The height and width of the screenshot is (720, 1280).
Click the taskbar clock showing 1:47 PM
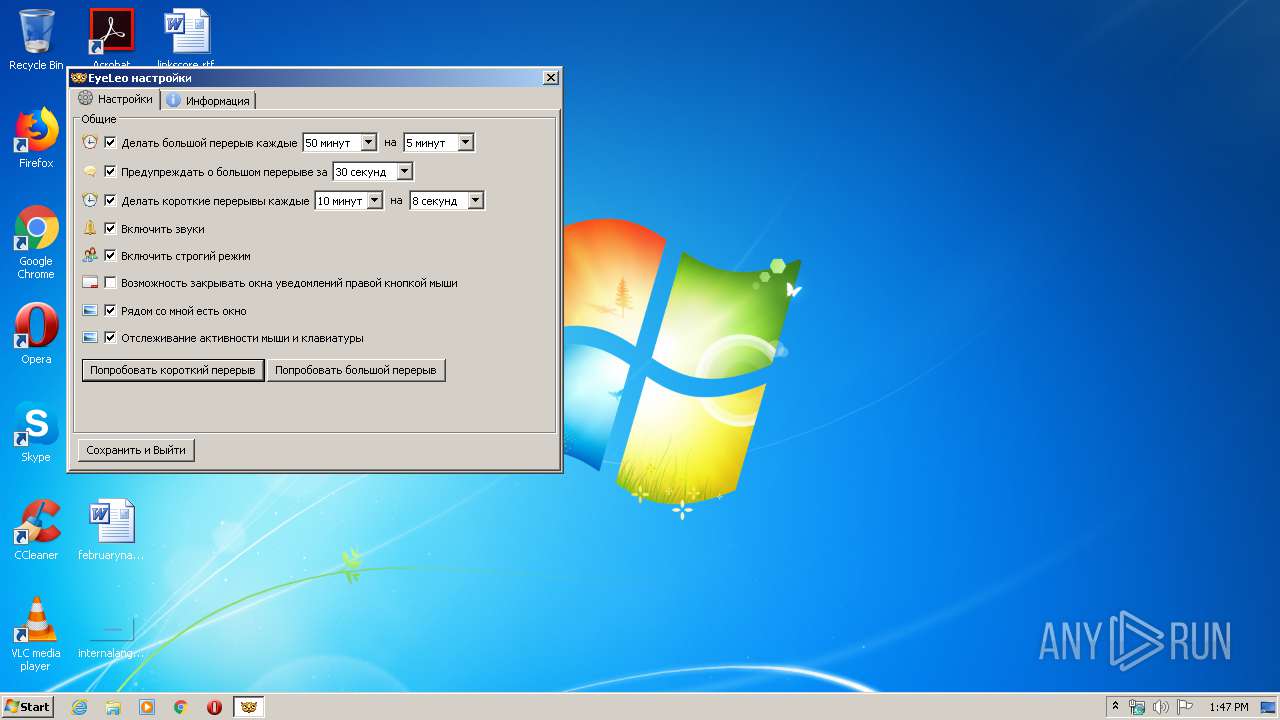coord(1228,707)
